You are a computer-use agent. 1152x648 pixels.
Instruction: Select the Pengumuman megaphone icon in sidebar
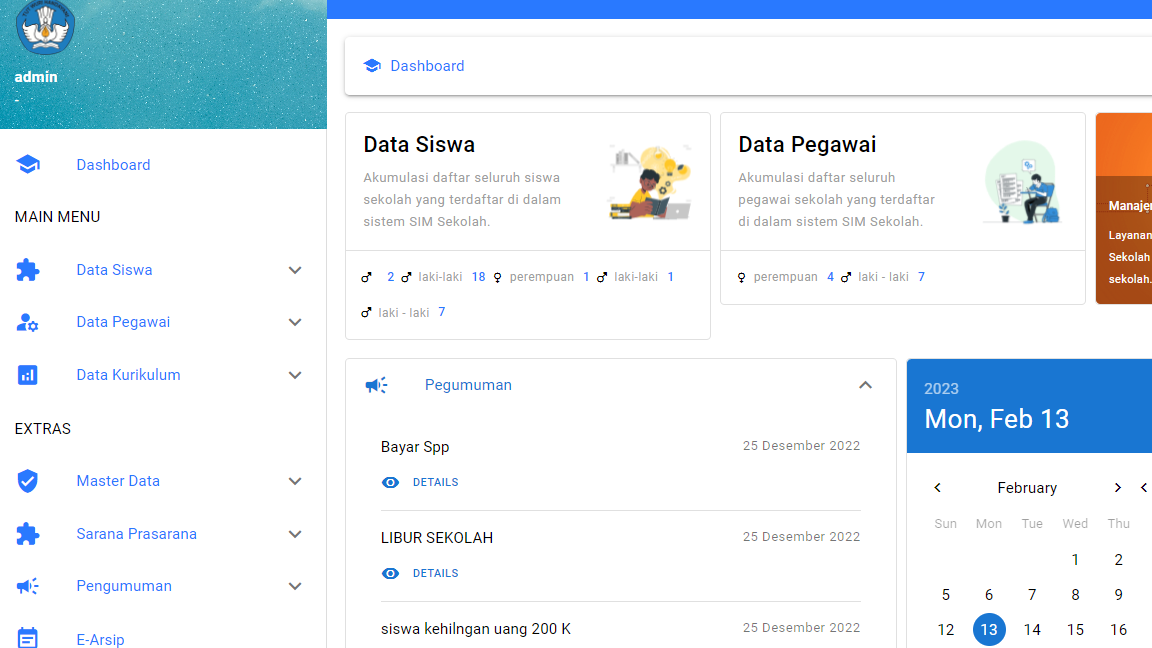(x=27, y=586)
